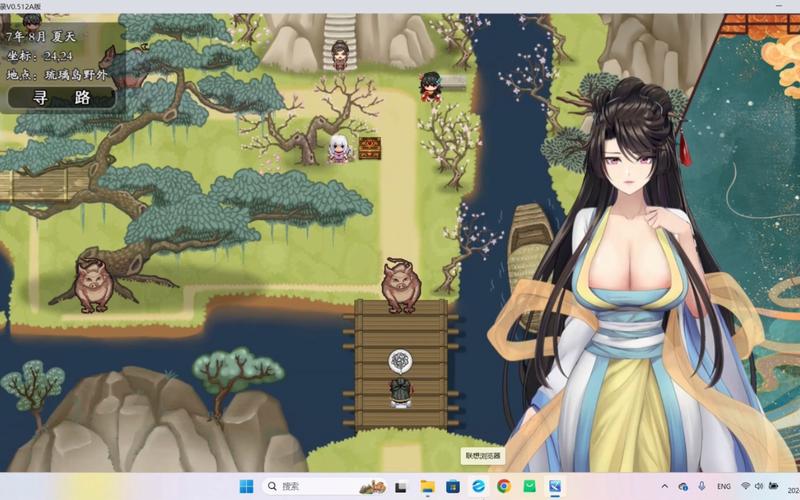Click the 地点: 琉璃岛野外 location text

pyautogui.click(x=57, y=74)
